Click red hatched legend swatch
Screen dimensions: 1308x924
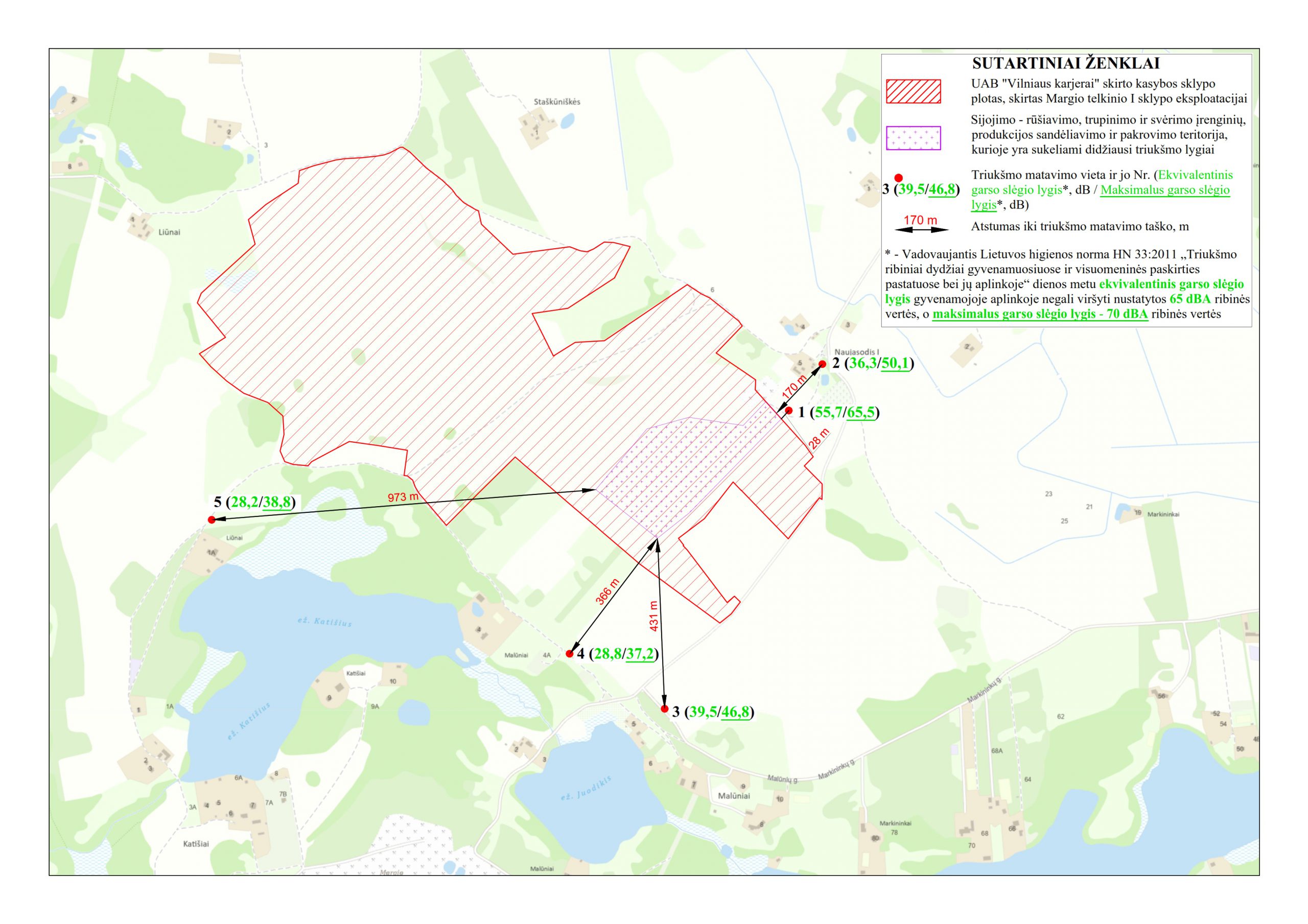click(913, 91)
